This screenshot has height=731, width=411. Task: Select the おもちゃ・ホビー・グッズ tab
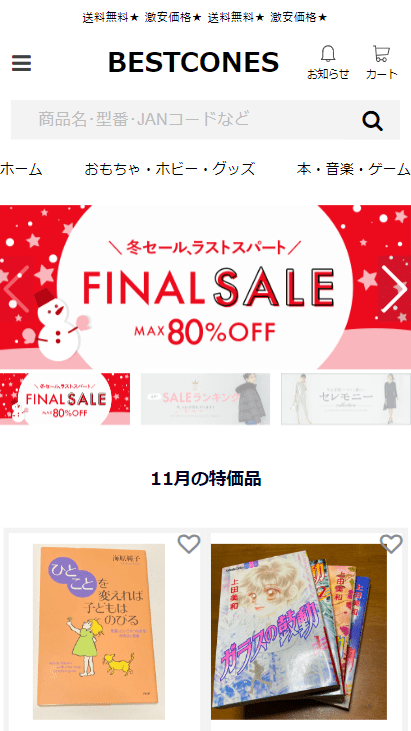[x=170, y=169]
